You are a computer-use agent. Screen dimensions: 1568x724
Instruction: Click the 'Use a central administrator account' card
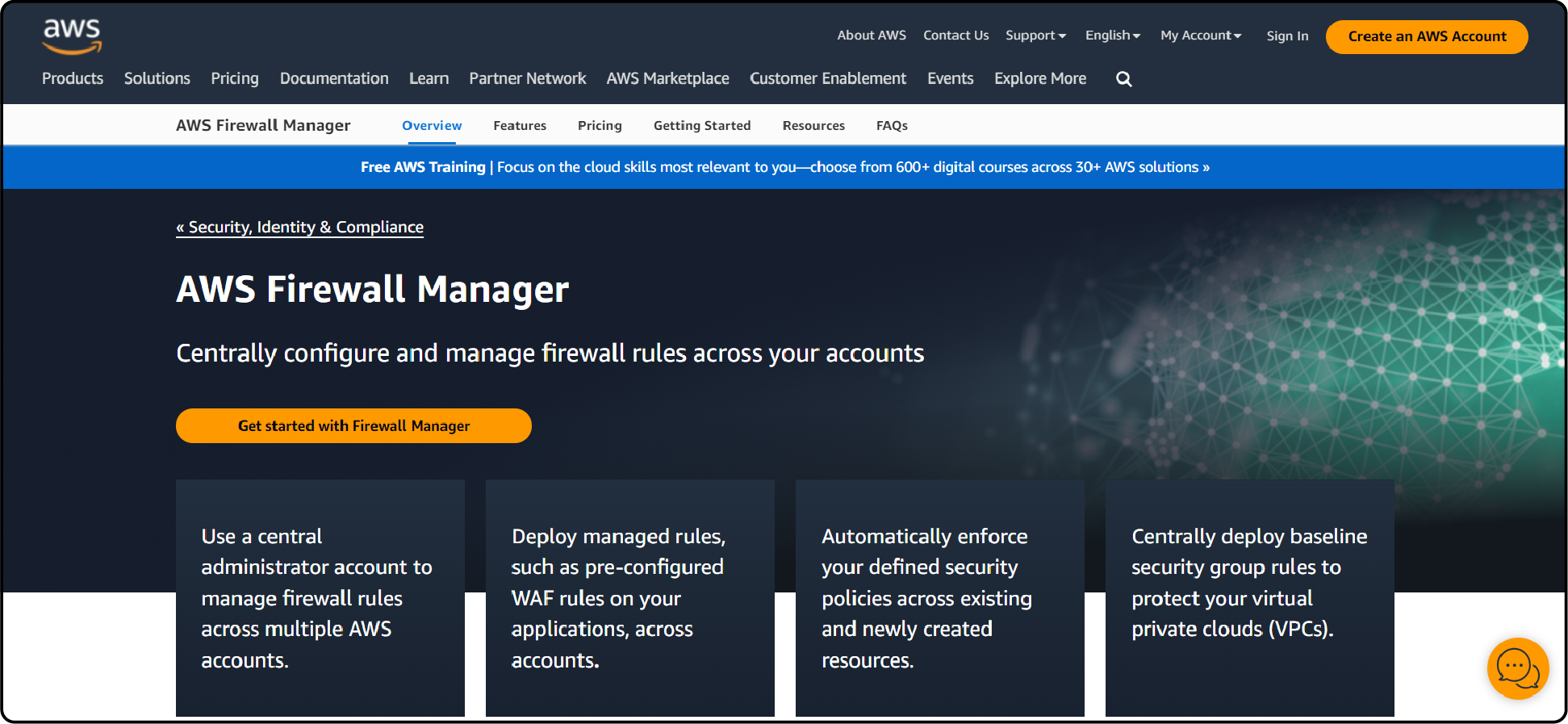pyautogui.click(x=320, y=598)
